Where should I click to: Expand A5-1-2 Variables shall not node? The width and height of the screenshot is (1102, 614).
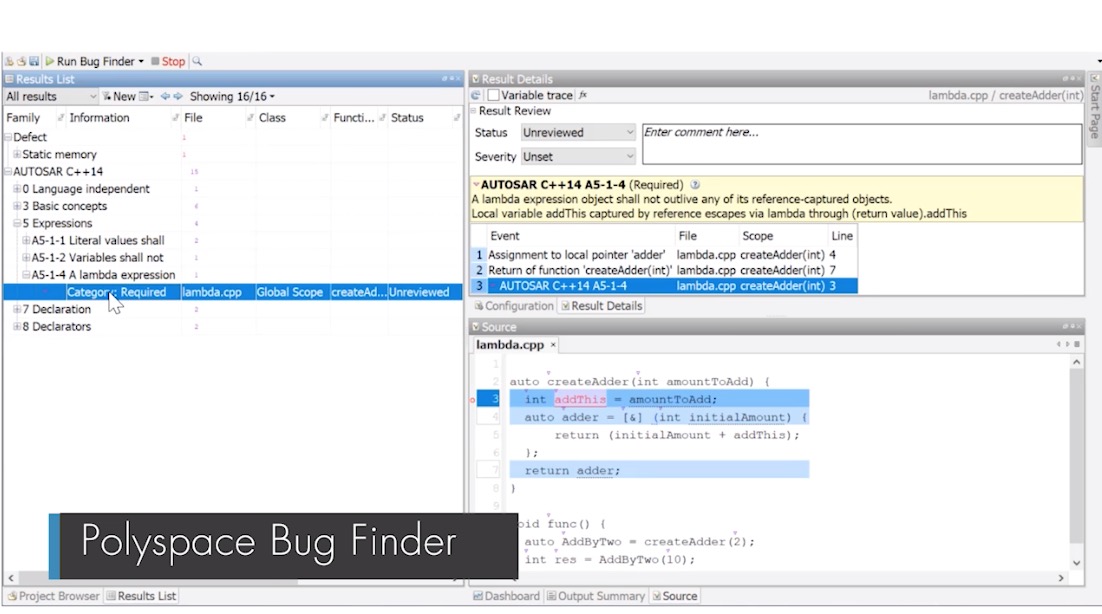(x=26, y=258)
